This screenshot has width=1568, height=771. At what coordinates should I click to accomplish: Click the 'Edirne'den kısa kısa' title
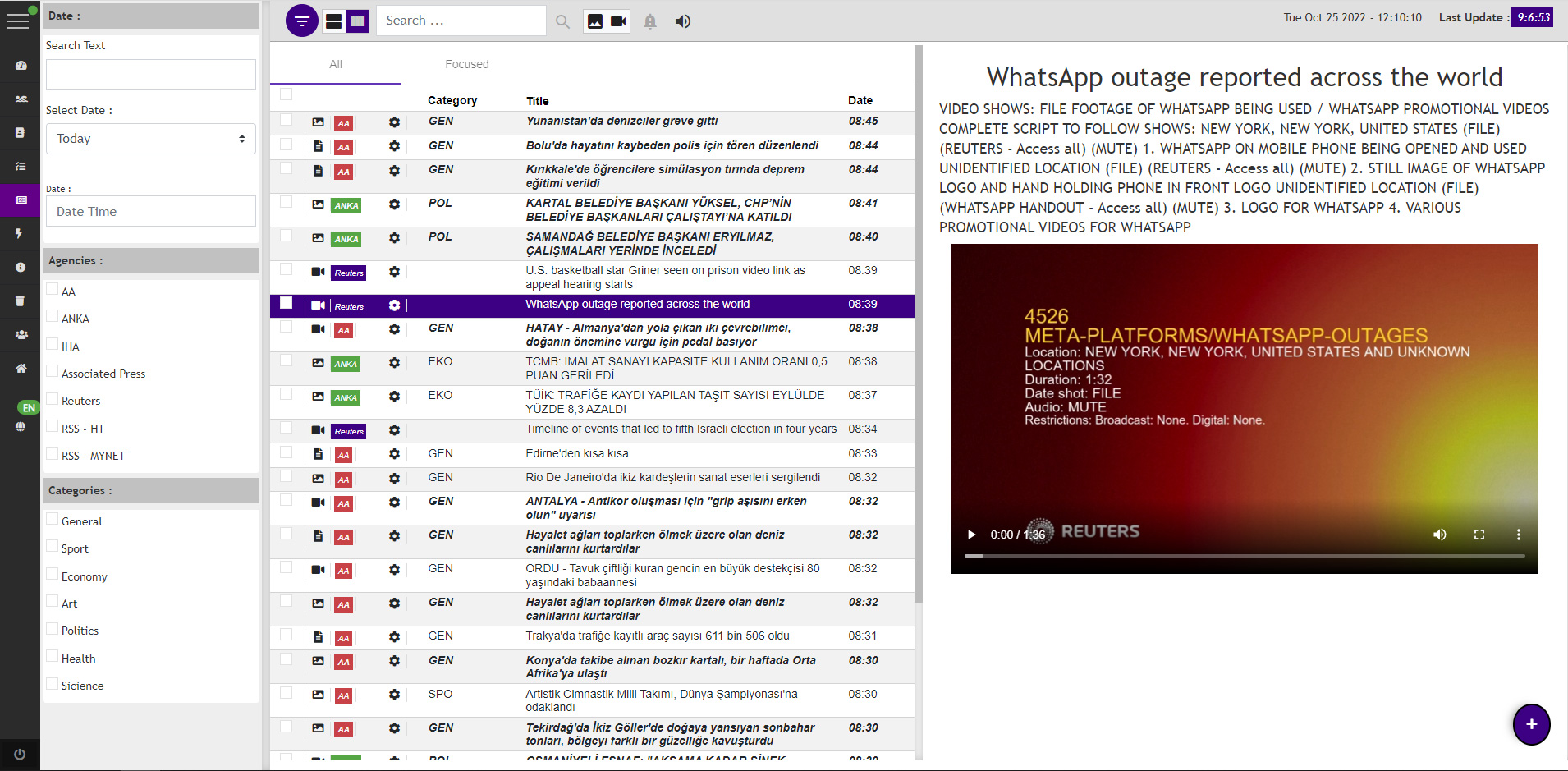coord(577,454)
